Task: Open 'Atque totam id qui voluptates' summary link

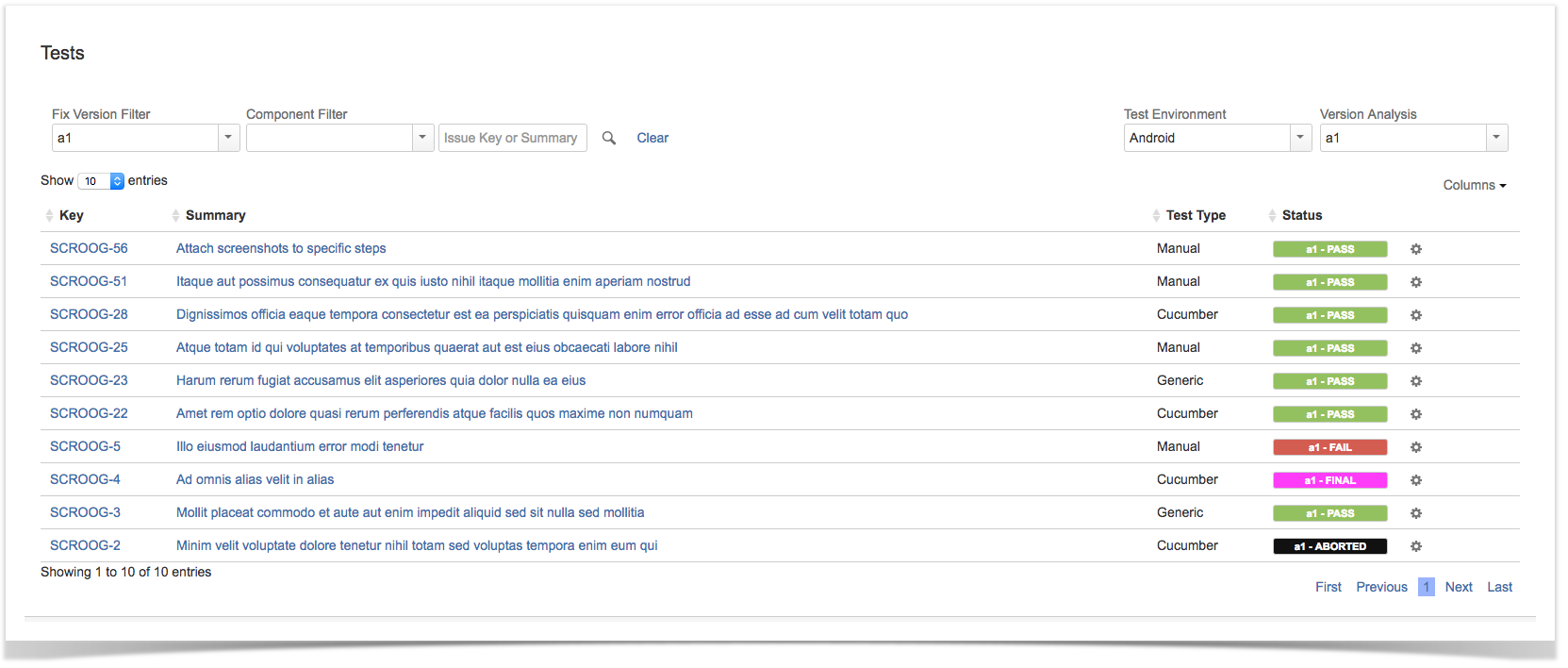Action: tap(427, 347)
